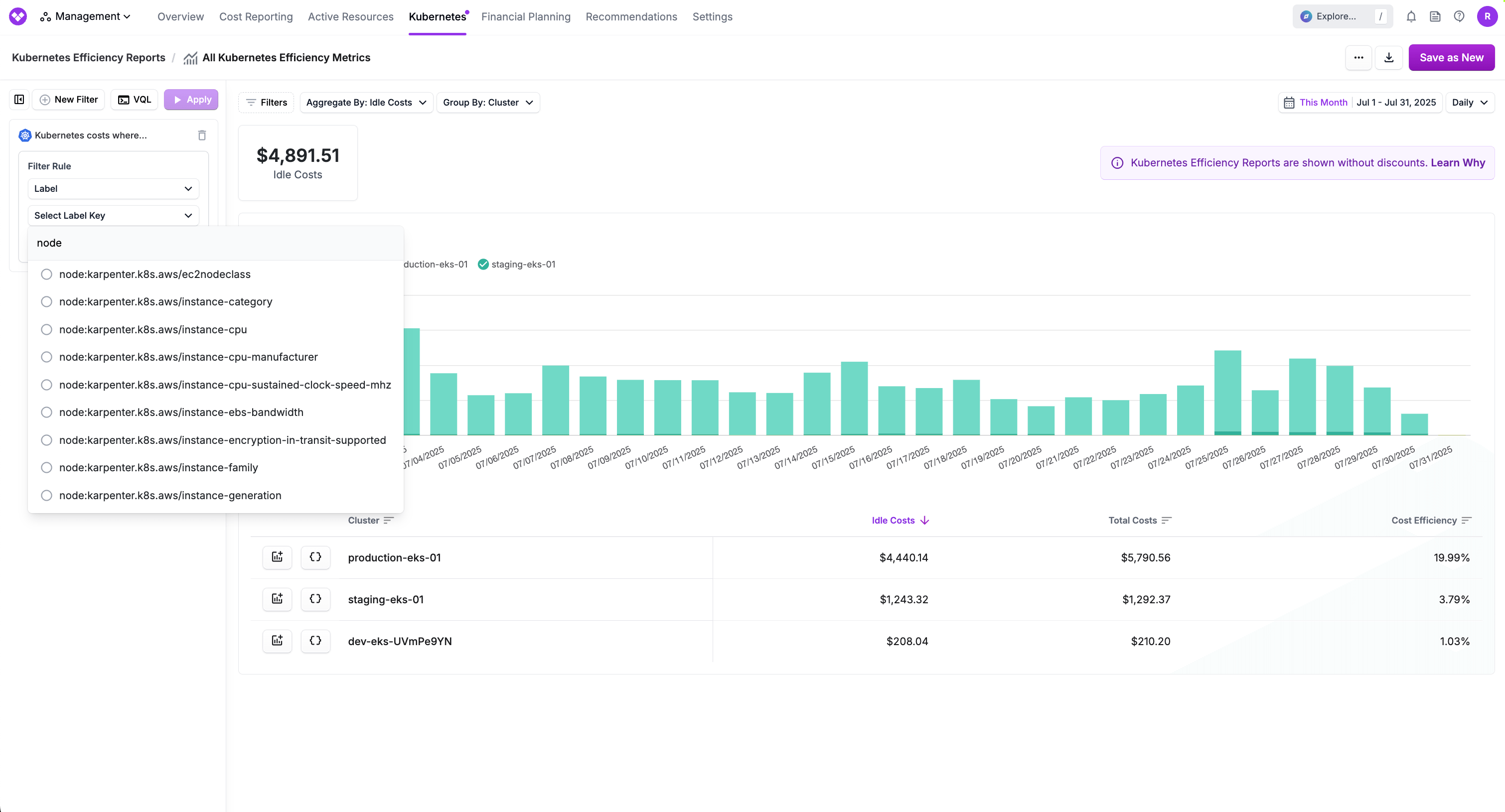The image size is (1505, 812).
Task: Open the code braces icon for staging-eks-01
Action: click(315, 599)
